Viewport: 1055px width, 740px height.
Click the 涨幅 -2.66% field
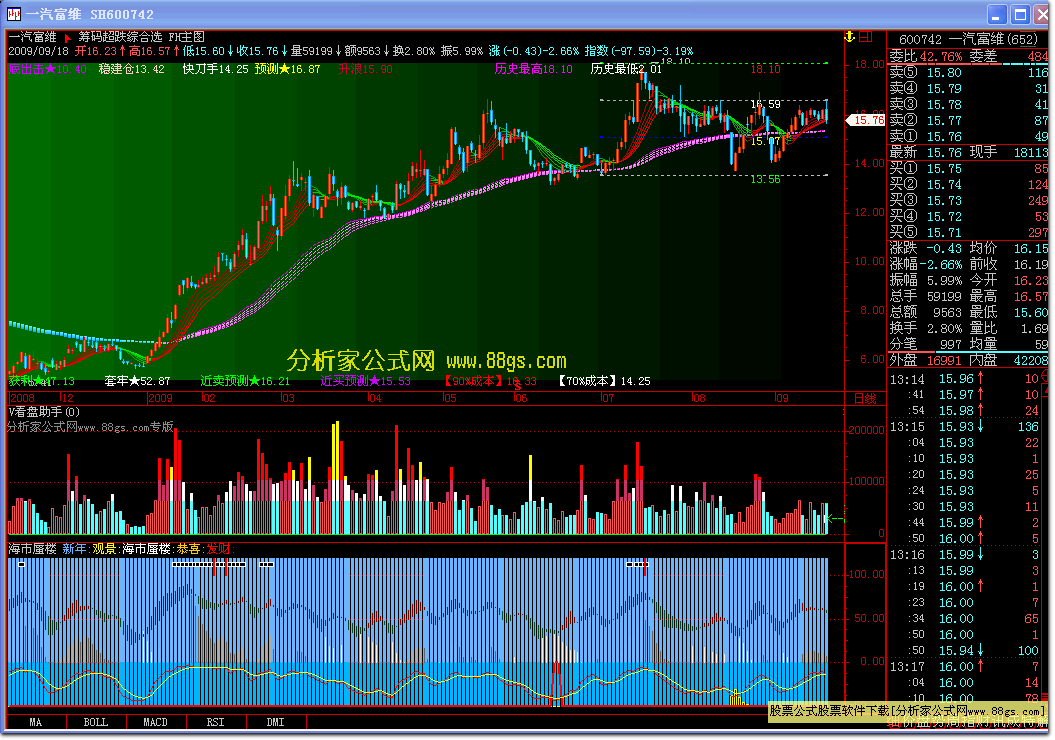pos(926,264)
